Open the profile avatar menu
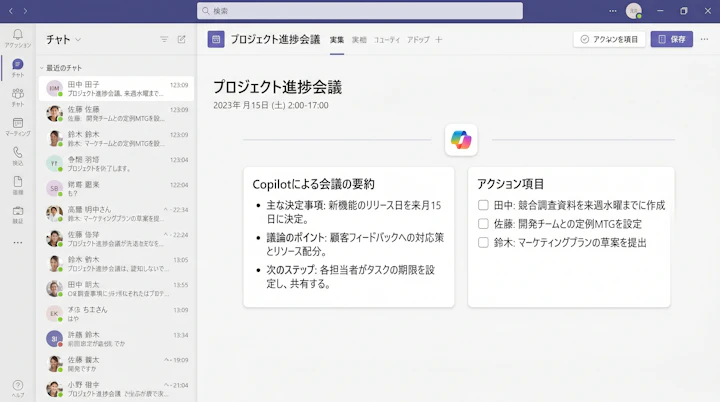Image resolution: width=720 pixels, height=402 pixels. click(x=634, y=11)
